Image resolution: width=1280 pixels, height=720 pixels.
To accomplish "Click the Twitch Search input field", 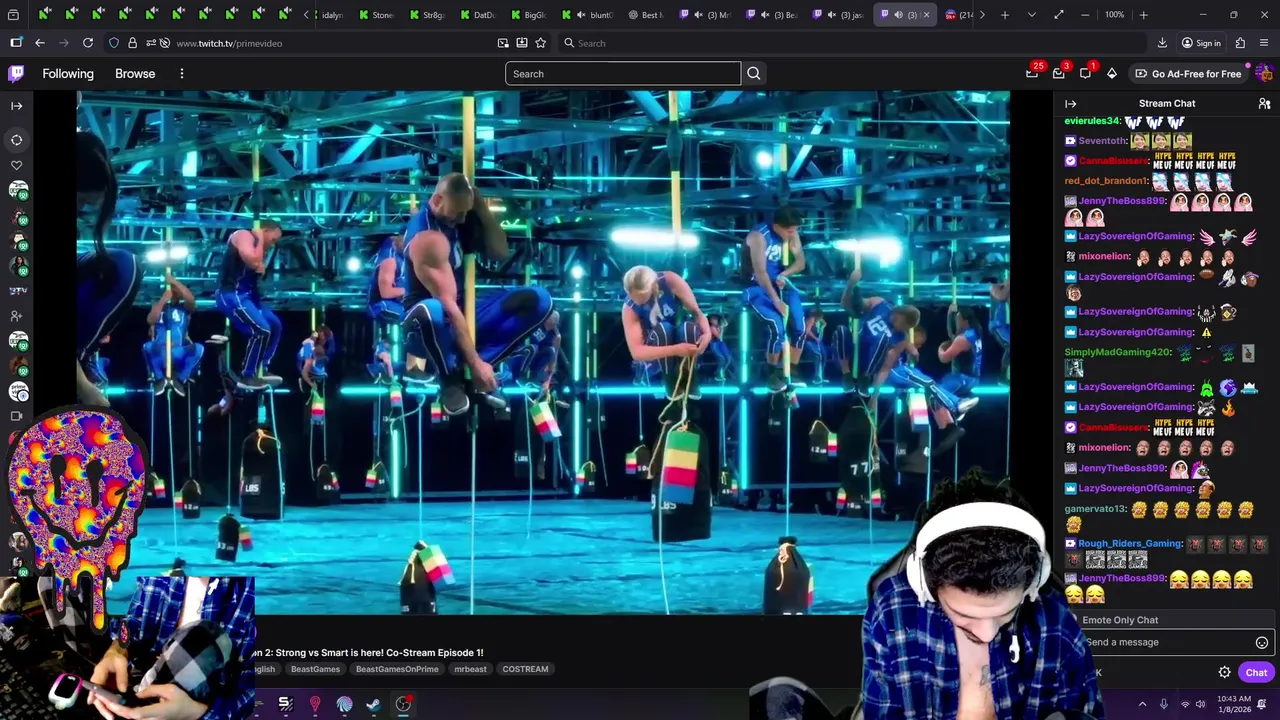I will 623,74.
